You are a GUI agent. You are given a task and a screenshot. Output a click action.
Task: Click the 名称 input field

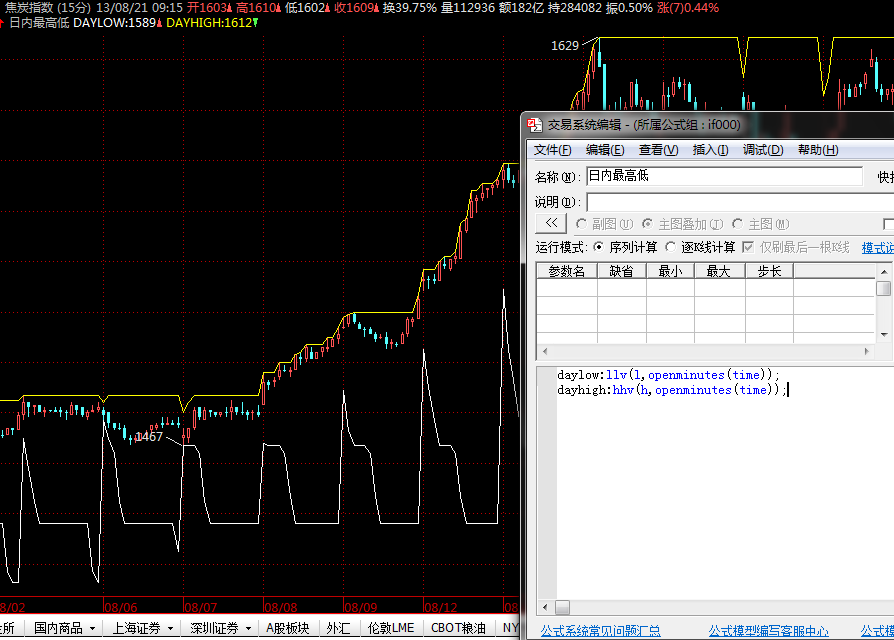pyautogui.click(x=723, y=176)
